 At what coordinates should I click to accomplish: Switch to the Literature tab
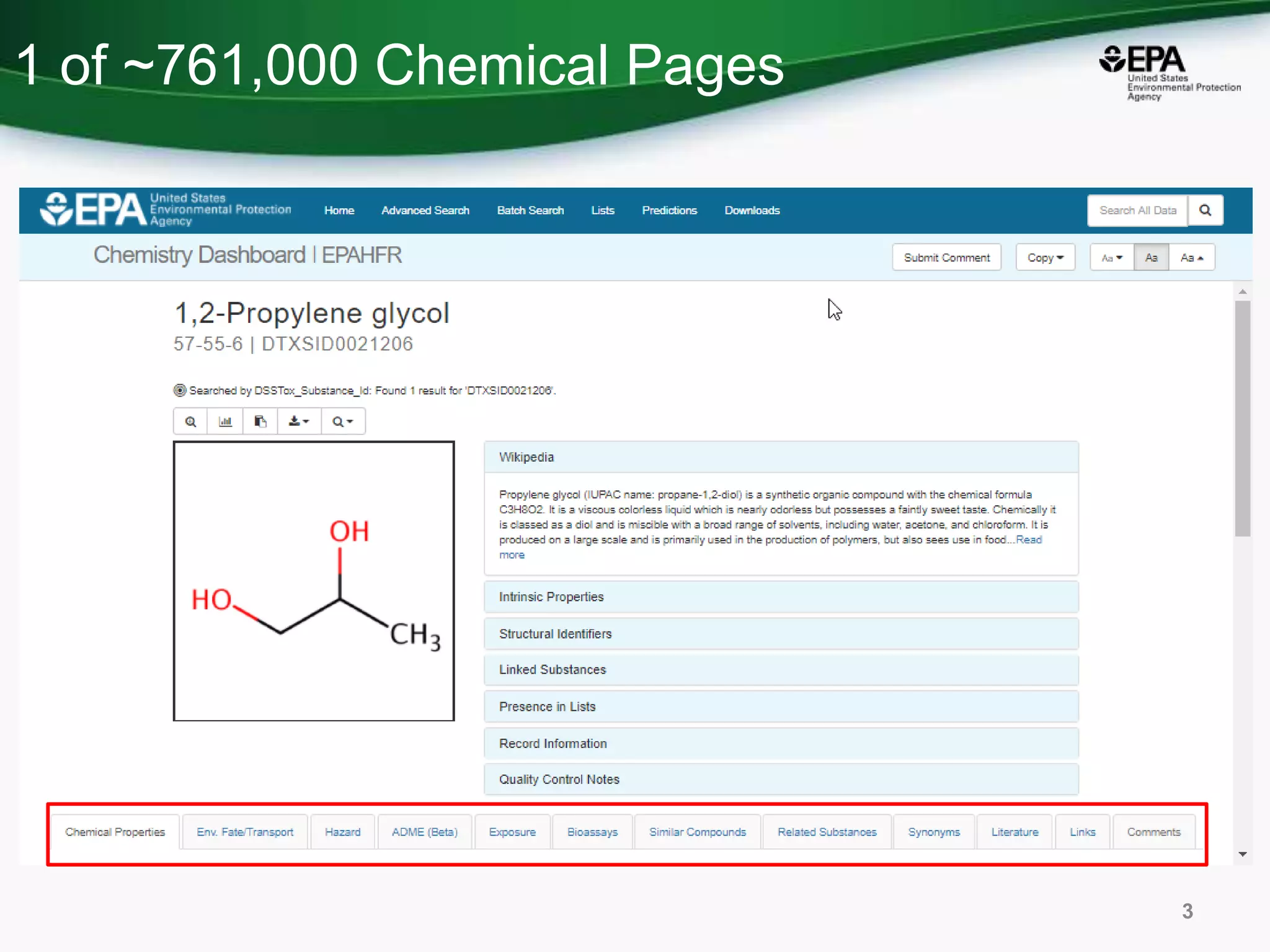[1015, 832]
